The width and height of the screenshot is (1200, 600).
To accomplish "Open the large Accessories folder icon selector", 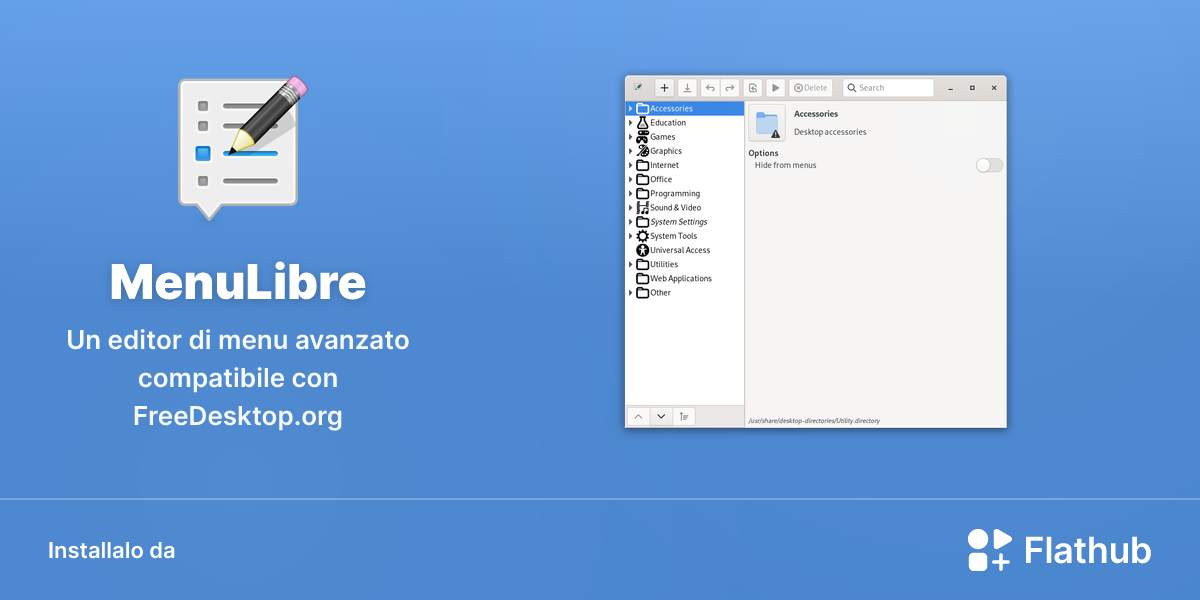I will point(767,123).
